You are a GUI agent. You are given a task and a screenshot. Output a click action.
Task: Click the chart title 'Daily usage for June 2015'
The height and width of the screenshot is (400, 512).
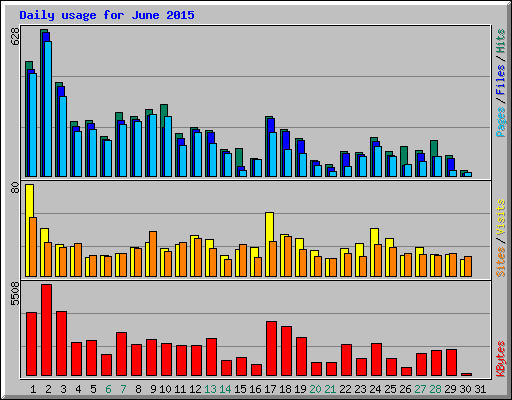point(107,15)
